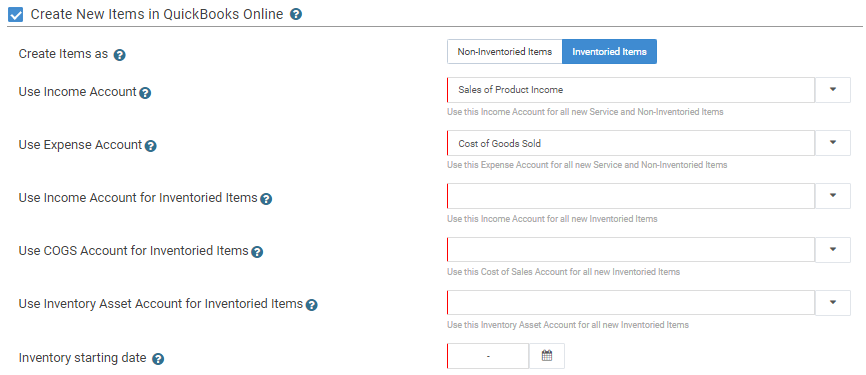The height and width of the screenshot is (375, 866).
Task: Click help icon for Inventory Asset Account
Action: tap(311, 305)
